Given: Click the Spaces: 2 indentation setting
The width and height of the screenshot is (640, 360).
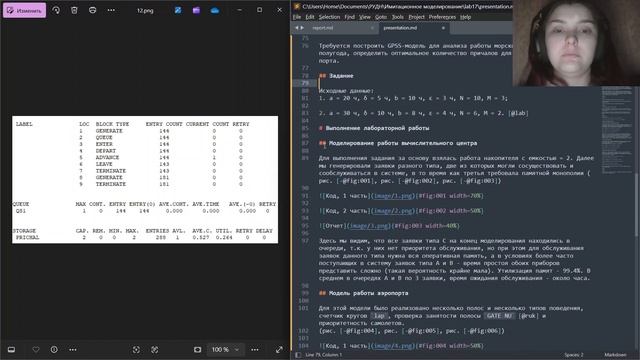Looking at the screenshot, I should click(x=574, y=355).
